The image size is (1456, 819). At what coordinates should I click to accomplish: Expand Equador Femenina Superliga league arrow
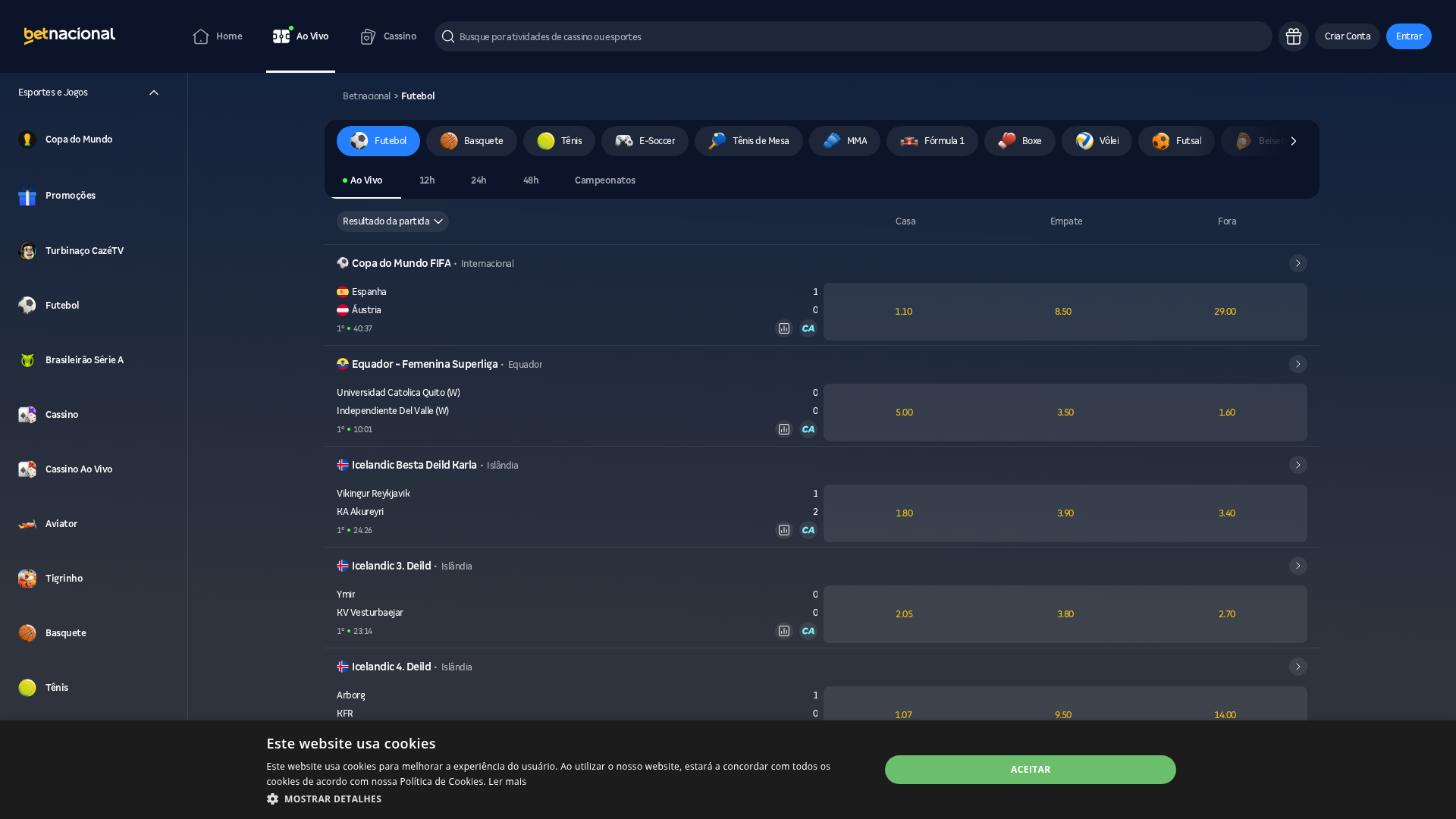pos(1298,364)
